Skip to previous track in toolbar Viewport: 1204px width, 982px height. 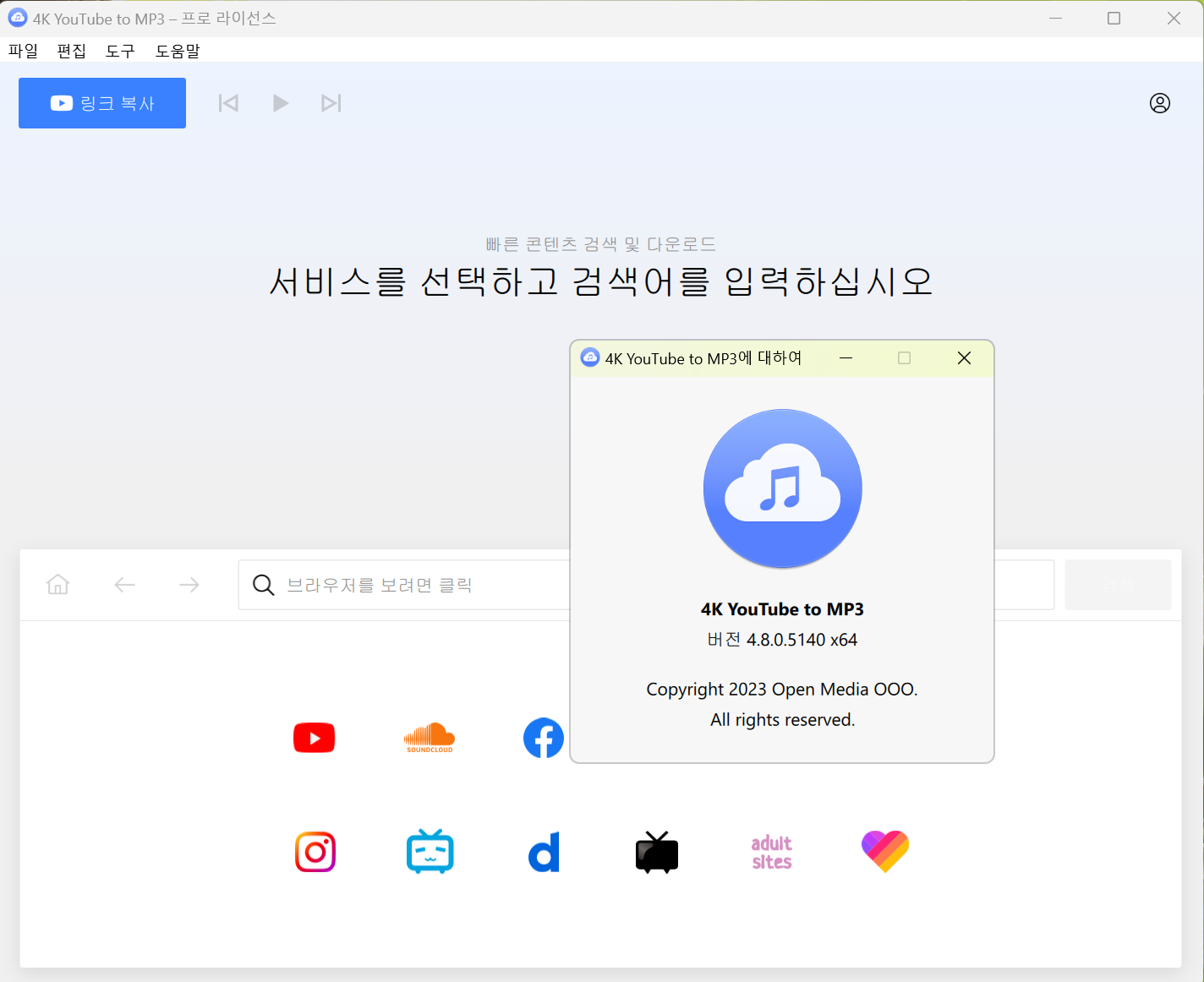pyautogui.click(x=228, y=103)
